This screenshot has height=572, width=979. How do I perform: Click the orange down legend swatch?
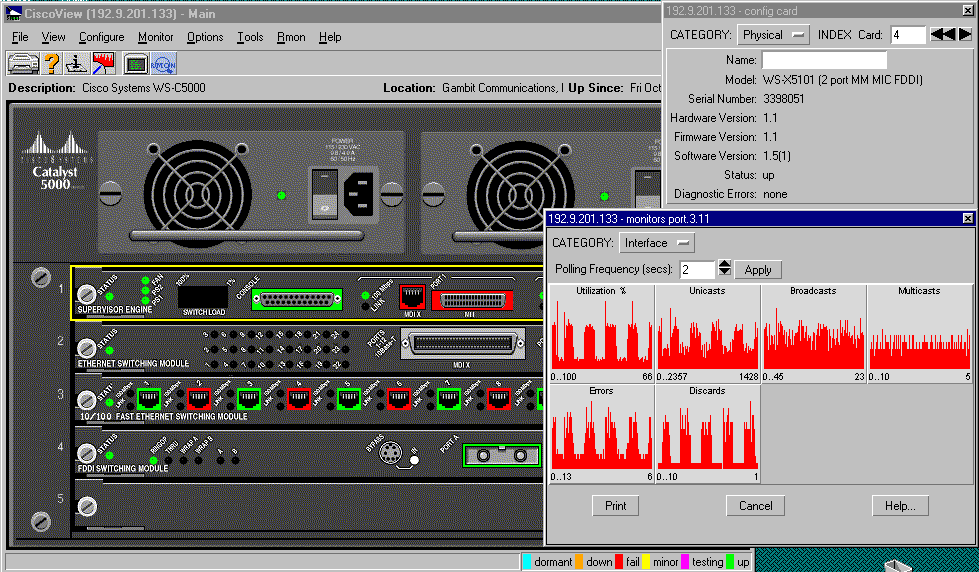579,561
